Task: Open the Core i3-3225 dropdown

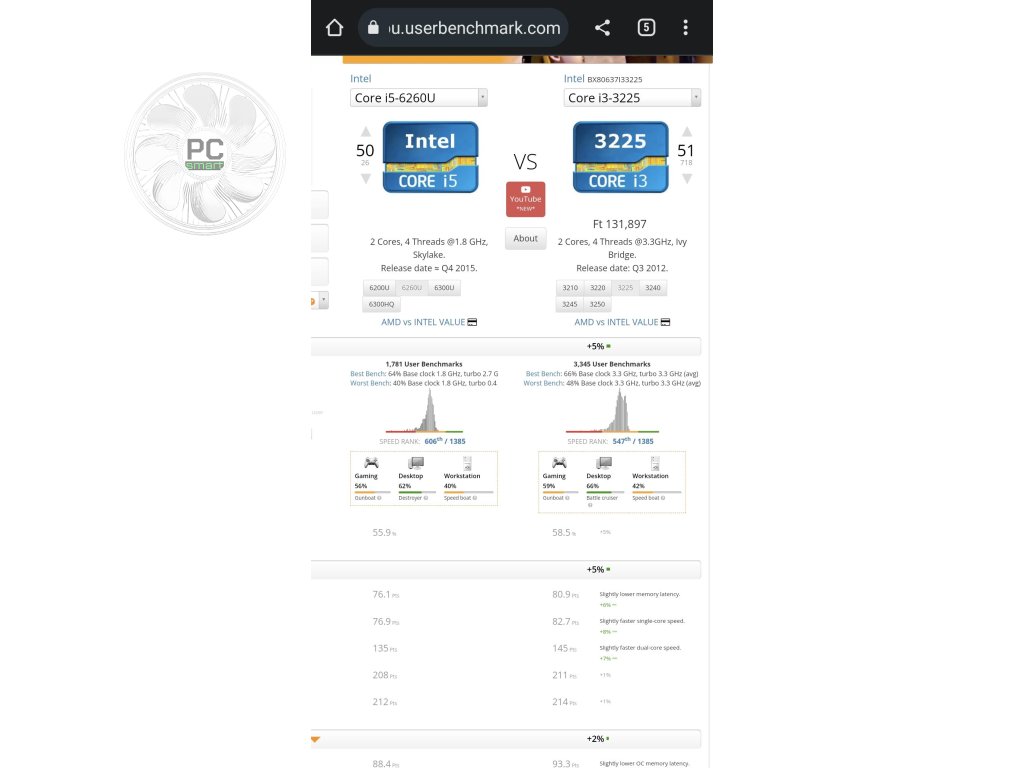Action: pyautogui.click(x=632, y=98)
